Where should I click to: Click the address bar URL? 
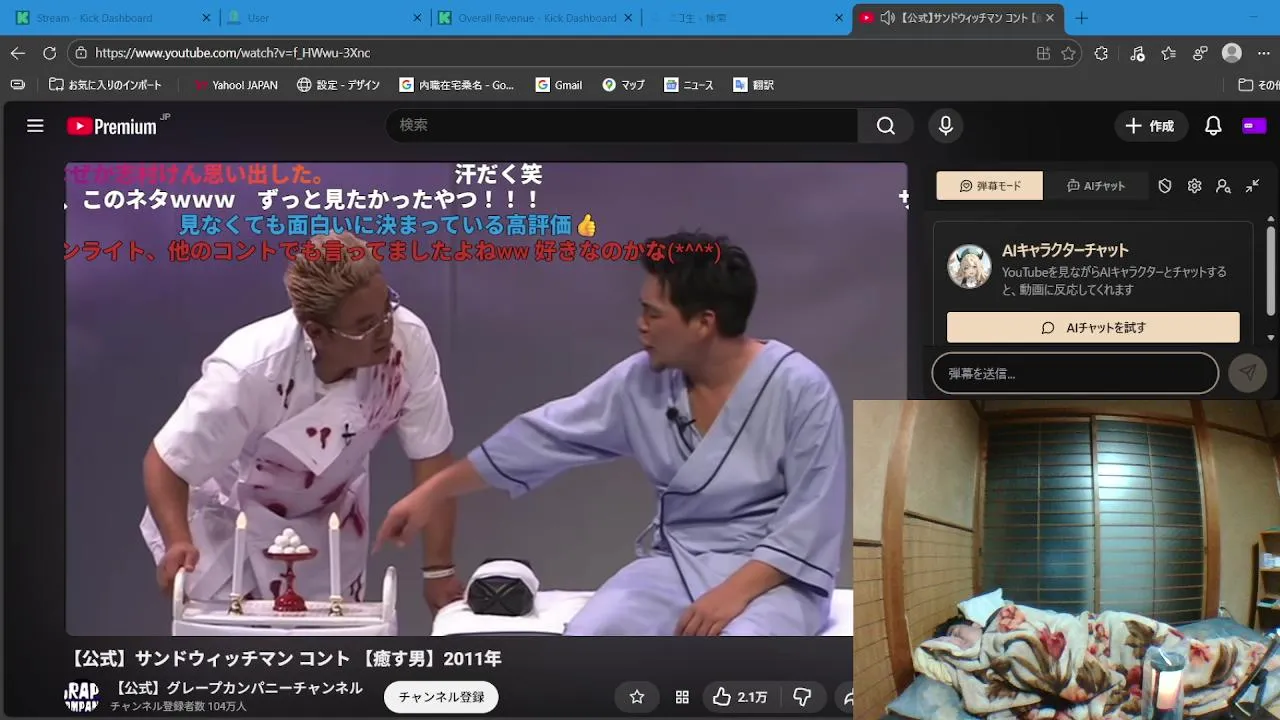pos(232,53)
